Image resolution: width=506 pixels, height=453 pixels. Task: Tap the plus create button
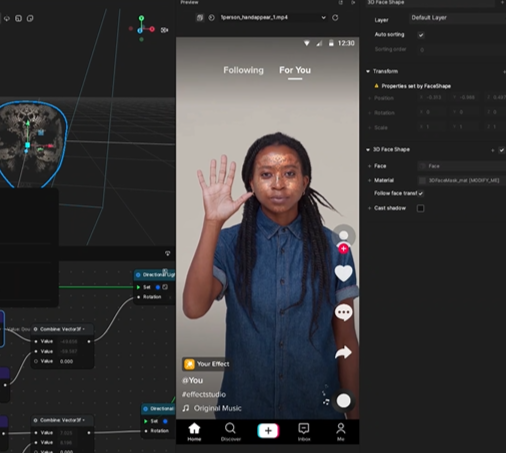pyautogui.click(x=268, y=431)
